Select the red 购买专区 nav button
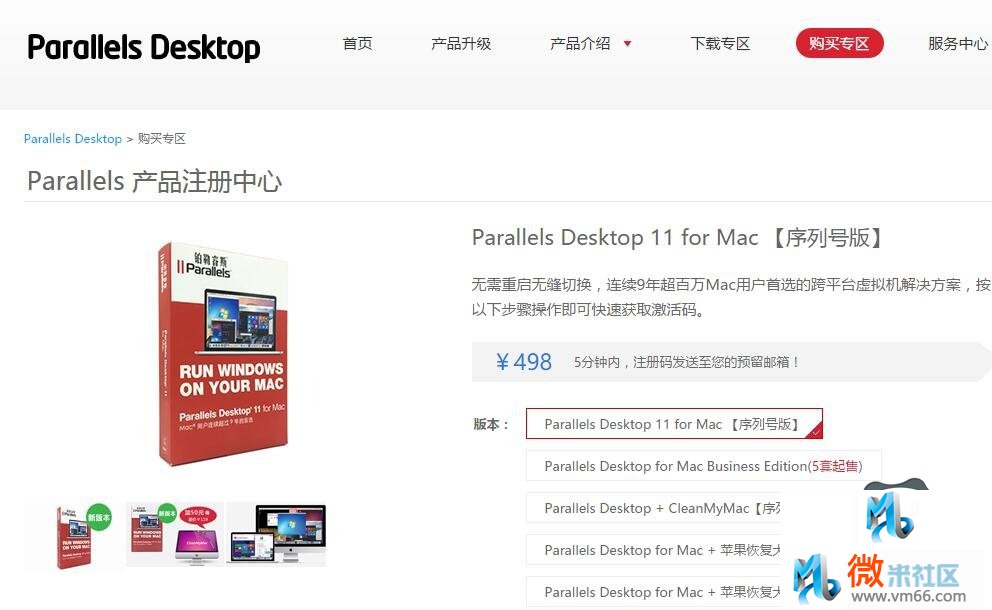The width and height of the screenshot is (992, 610). click(x=839, y=43)
